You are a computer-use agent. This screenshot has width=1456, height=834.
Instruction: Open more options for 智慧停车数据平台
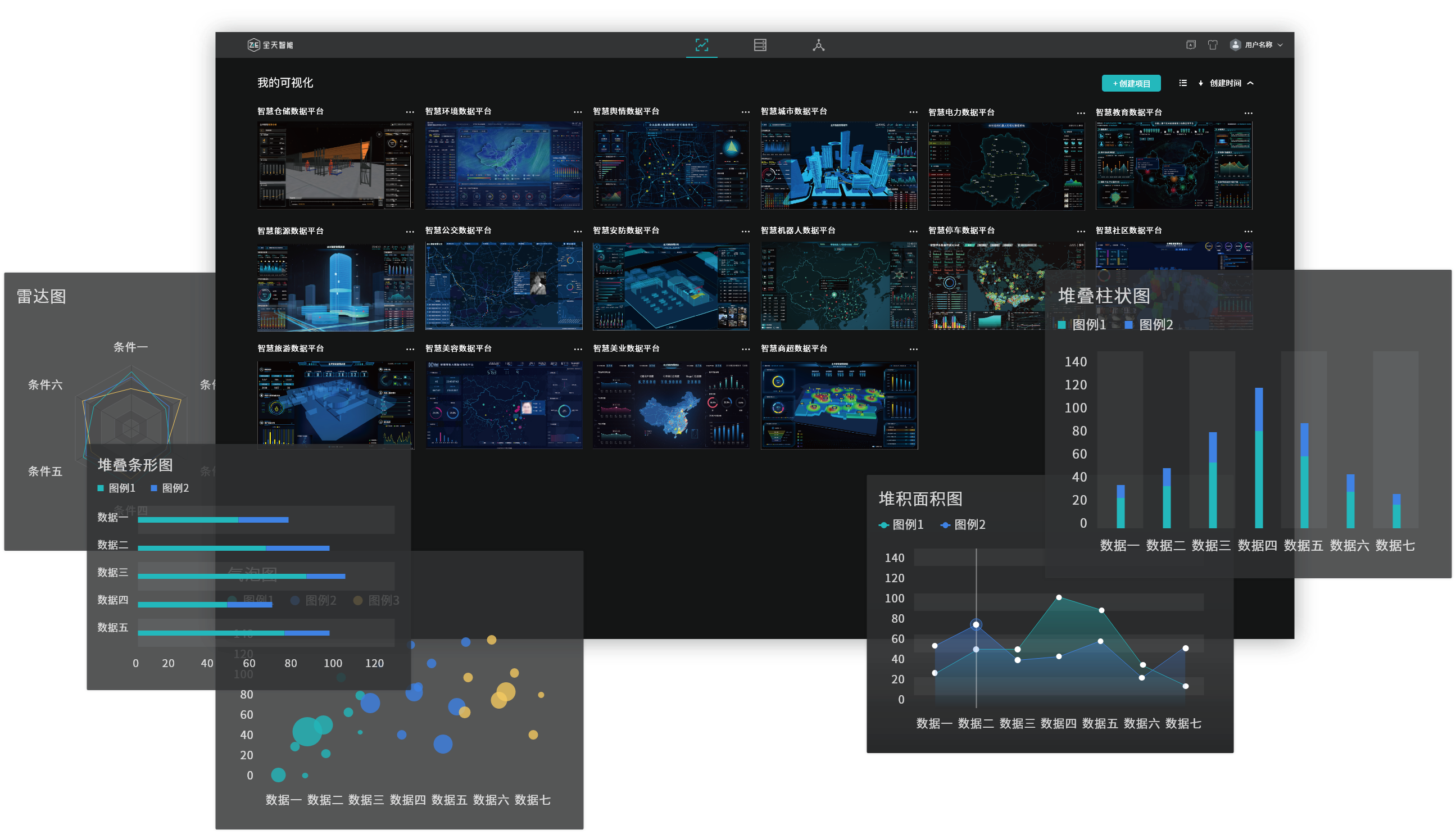[1080, 232]
